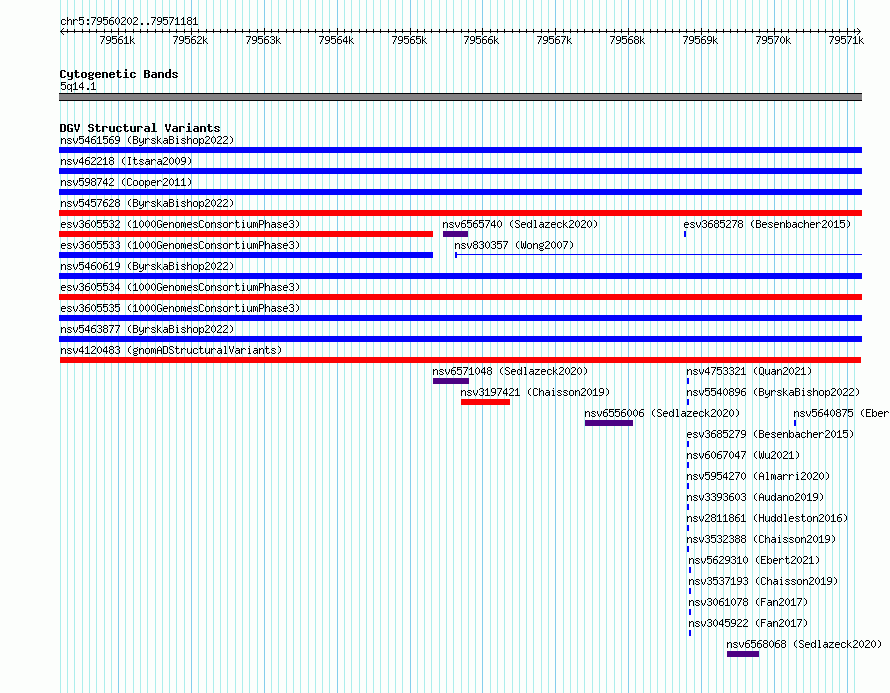The height and width of the screenshot is (693, 890).
Task: Select nsv6556006 (Sedlazeck2020) label
Action: tap(662, 413)
